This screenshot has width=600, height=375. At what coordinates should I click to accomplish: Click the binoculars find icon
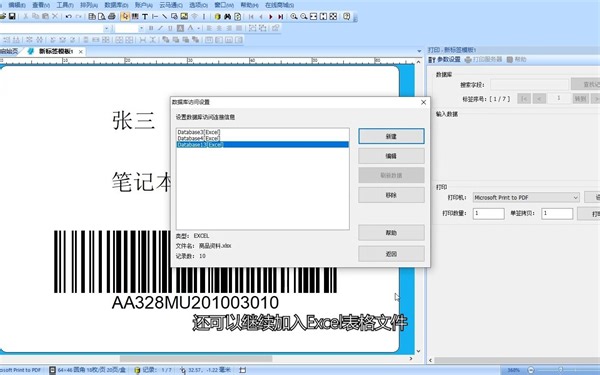click(228, 16)
